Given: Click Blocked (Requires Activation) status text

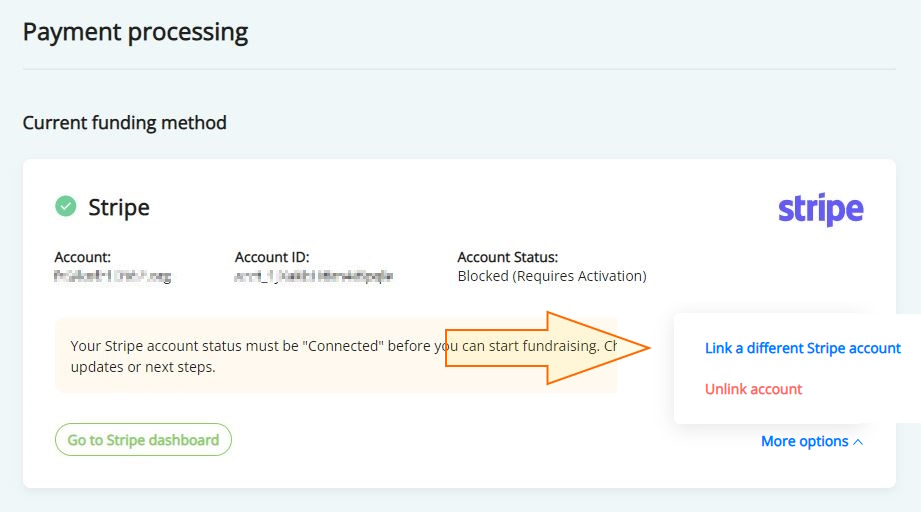Looking at the screenshot, I should (x=552, y=276).
